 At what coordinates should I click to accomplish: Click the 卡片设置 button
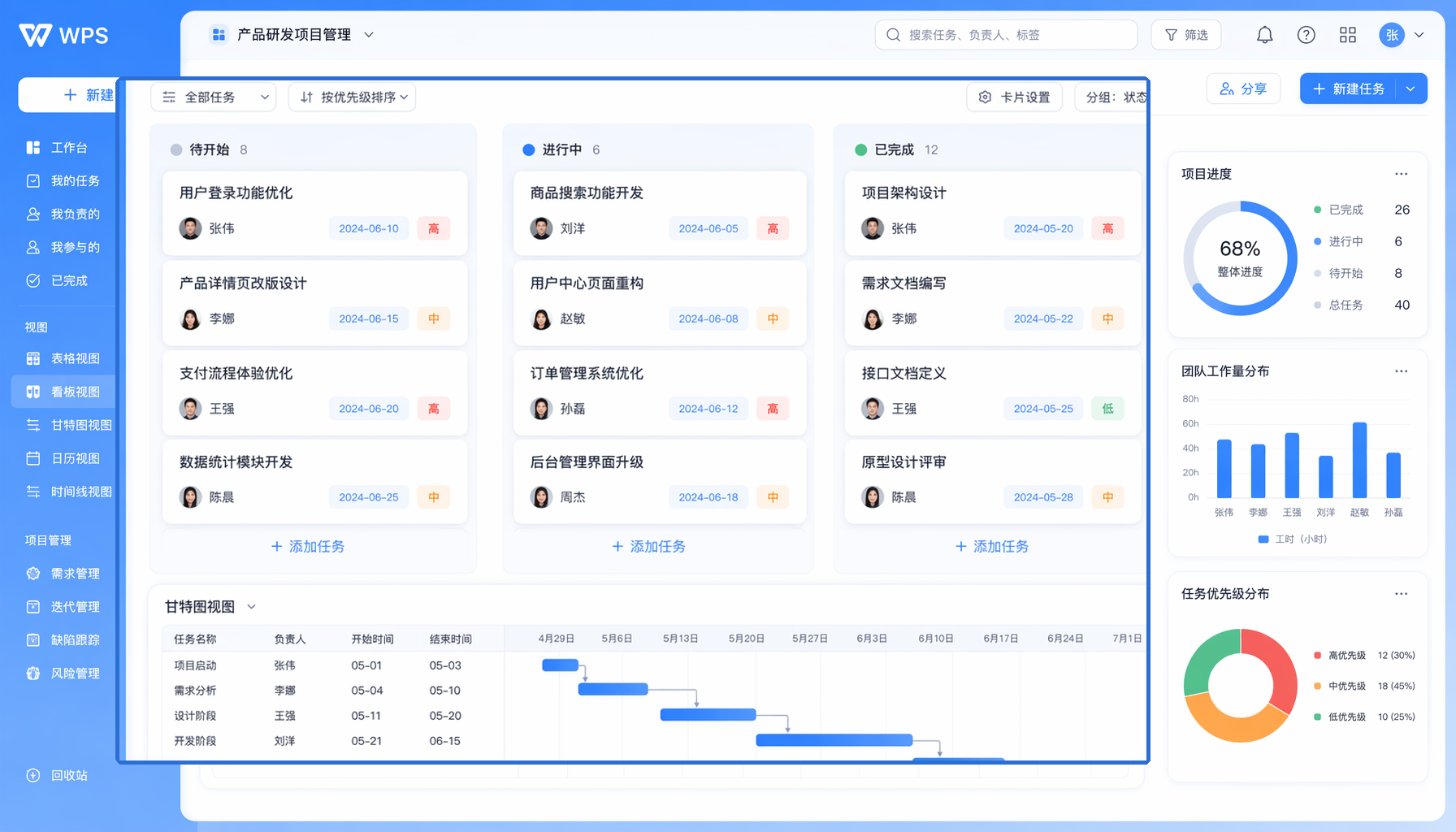coord(1015,97)
